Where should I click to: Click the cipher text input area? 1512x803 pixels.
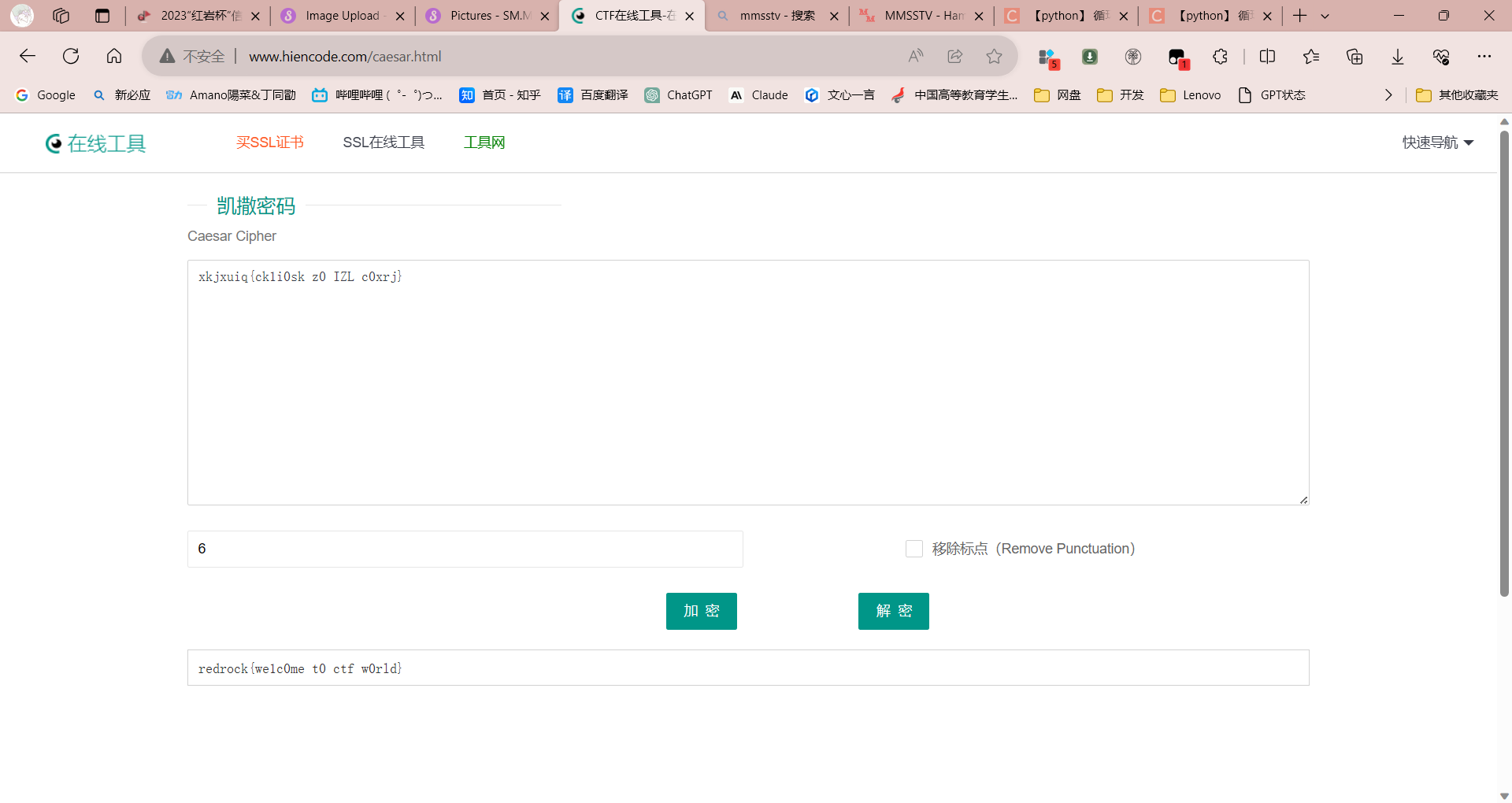(748, 383)
